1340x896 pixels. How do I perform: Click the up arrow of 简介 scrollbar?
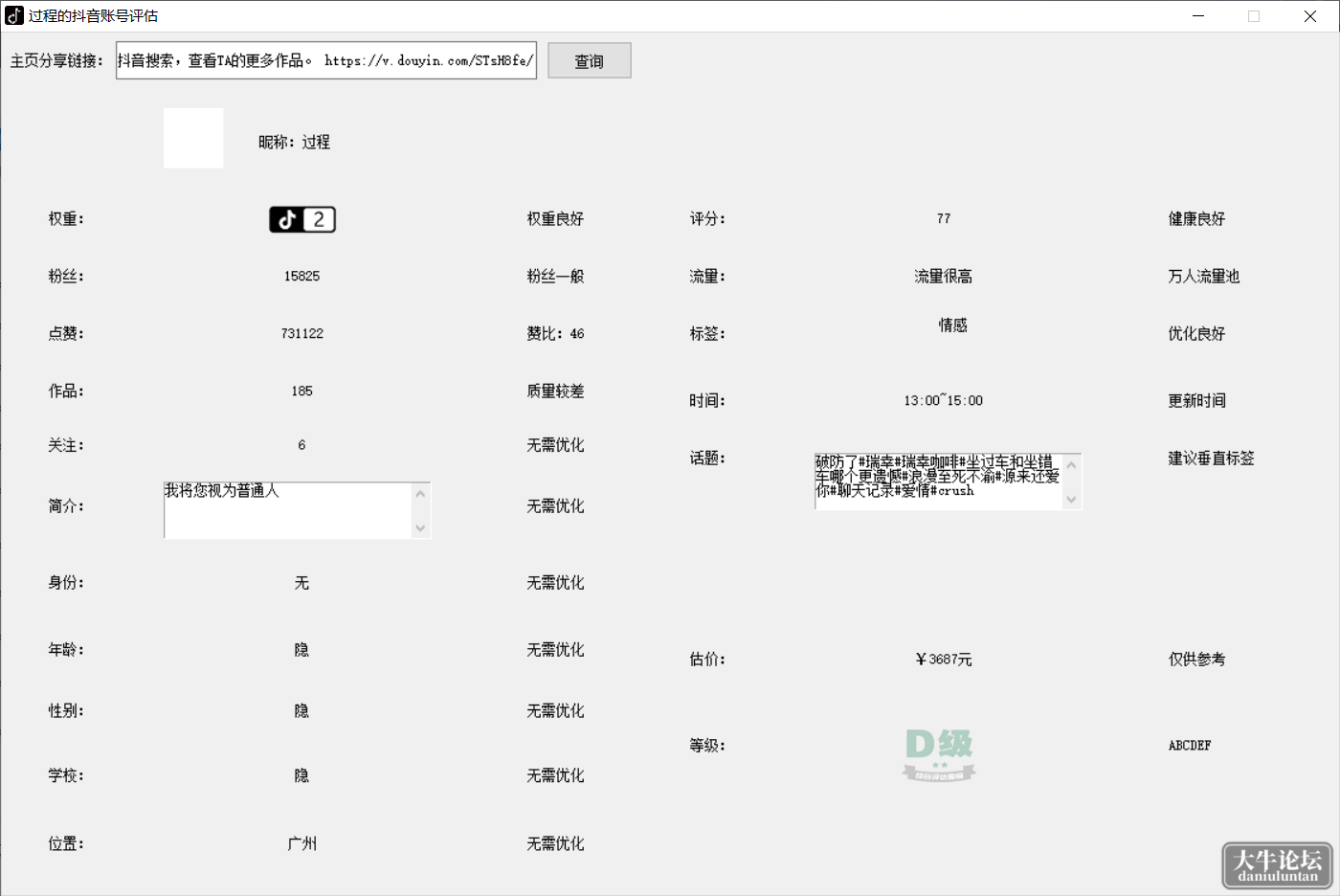pyautogui.click(x=420, y=494)
